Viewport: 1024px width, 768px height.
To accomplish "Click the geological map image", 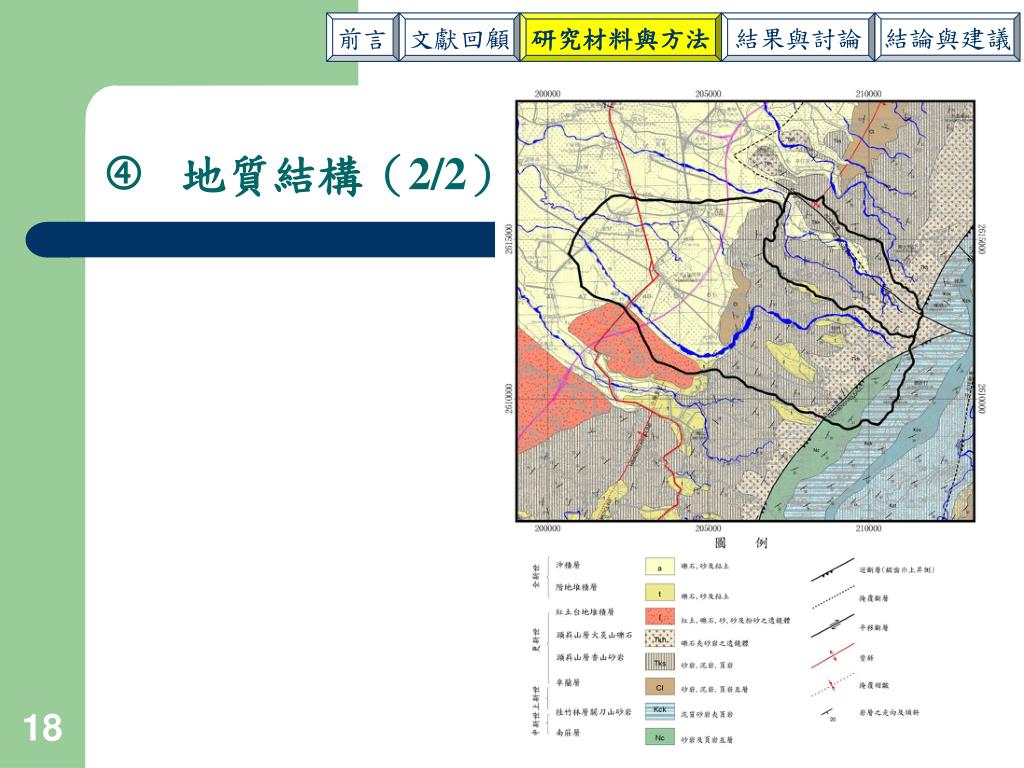I will pyautogui.click(x=745, y=311).
